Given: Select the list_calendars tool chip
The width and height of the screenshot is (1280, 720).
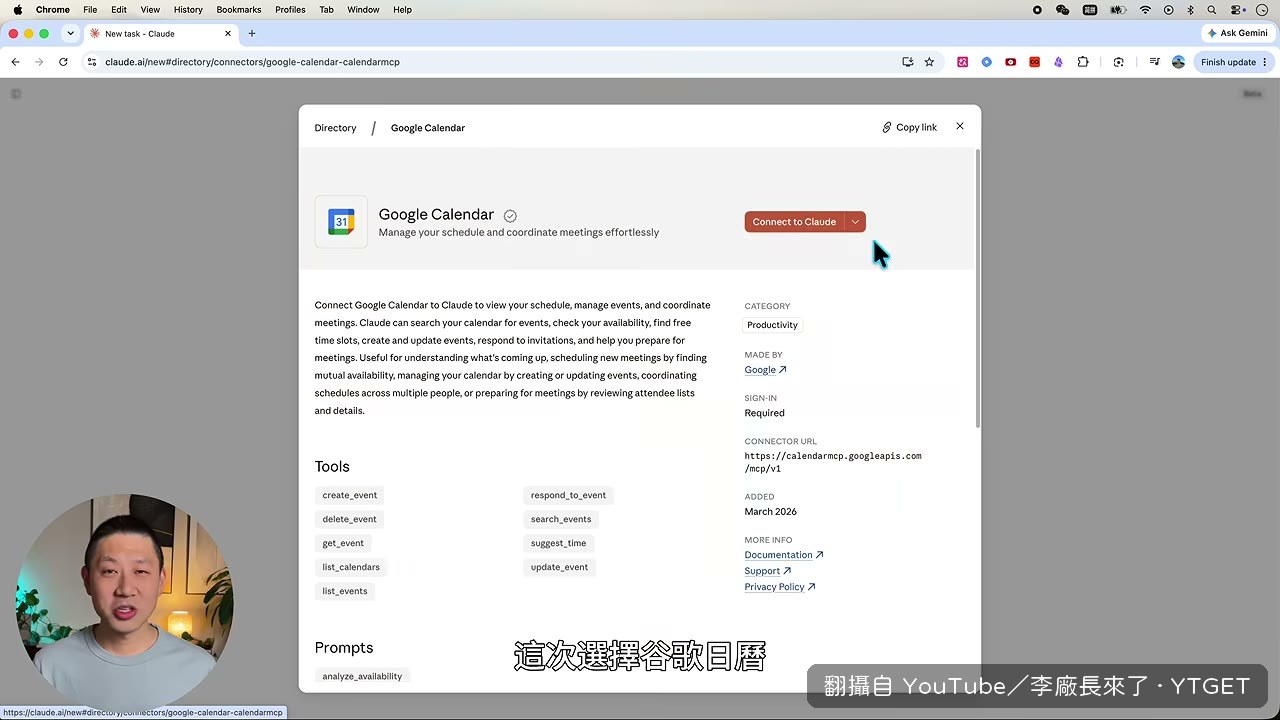Looking at the screenshot, I should [x=351, y=567].
